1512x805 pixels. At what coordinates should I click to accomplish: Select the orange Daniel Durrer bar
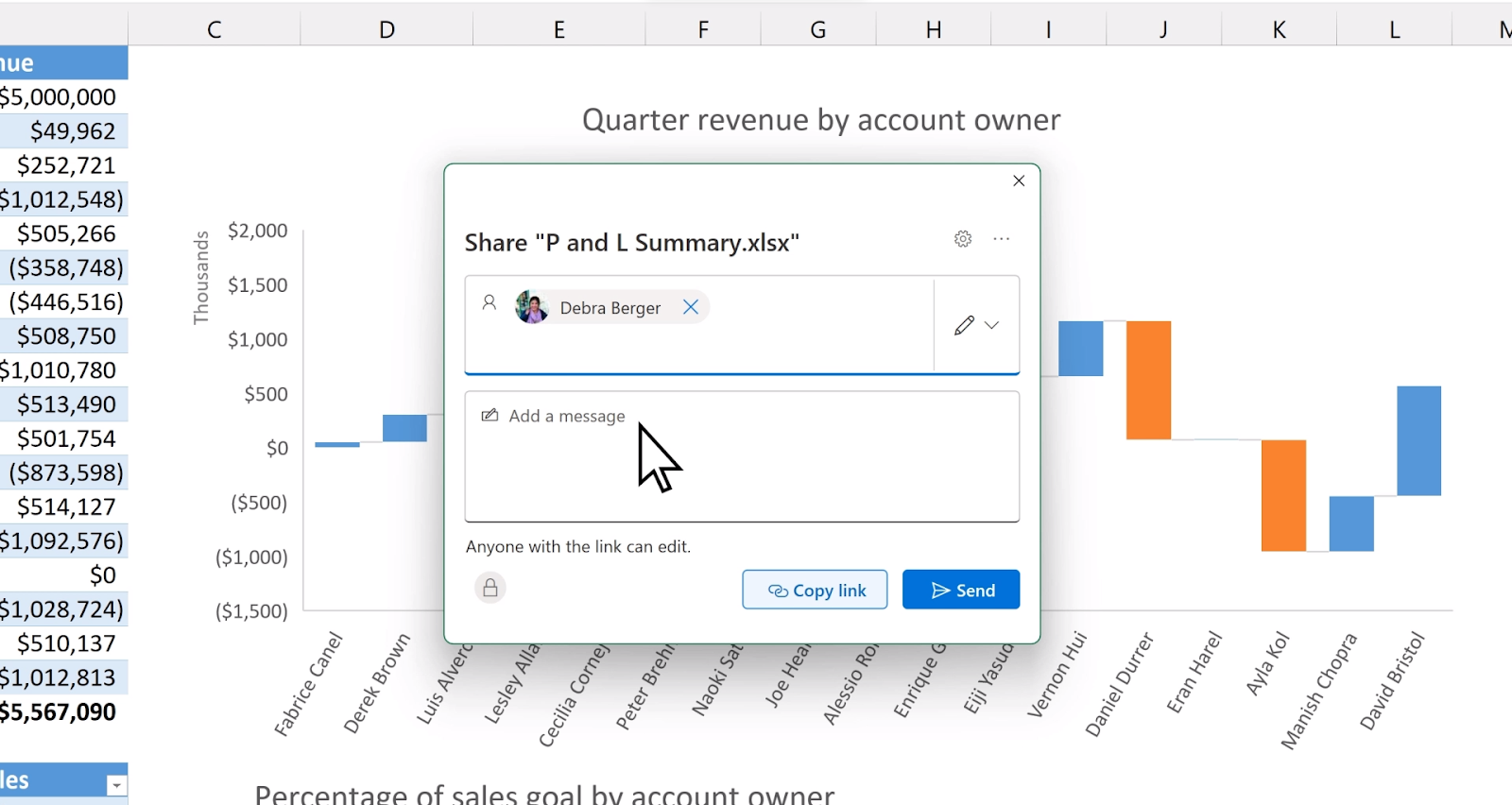click(1148, 380)
